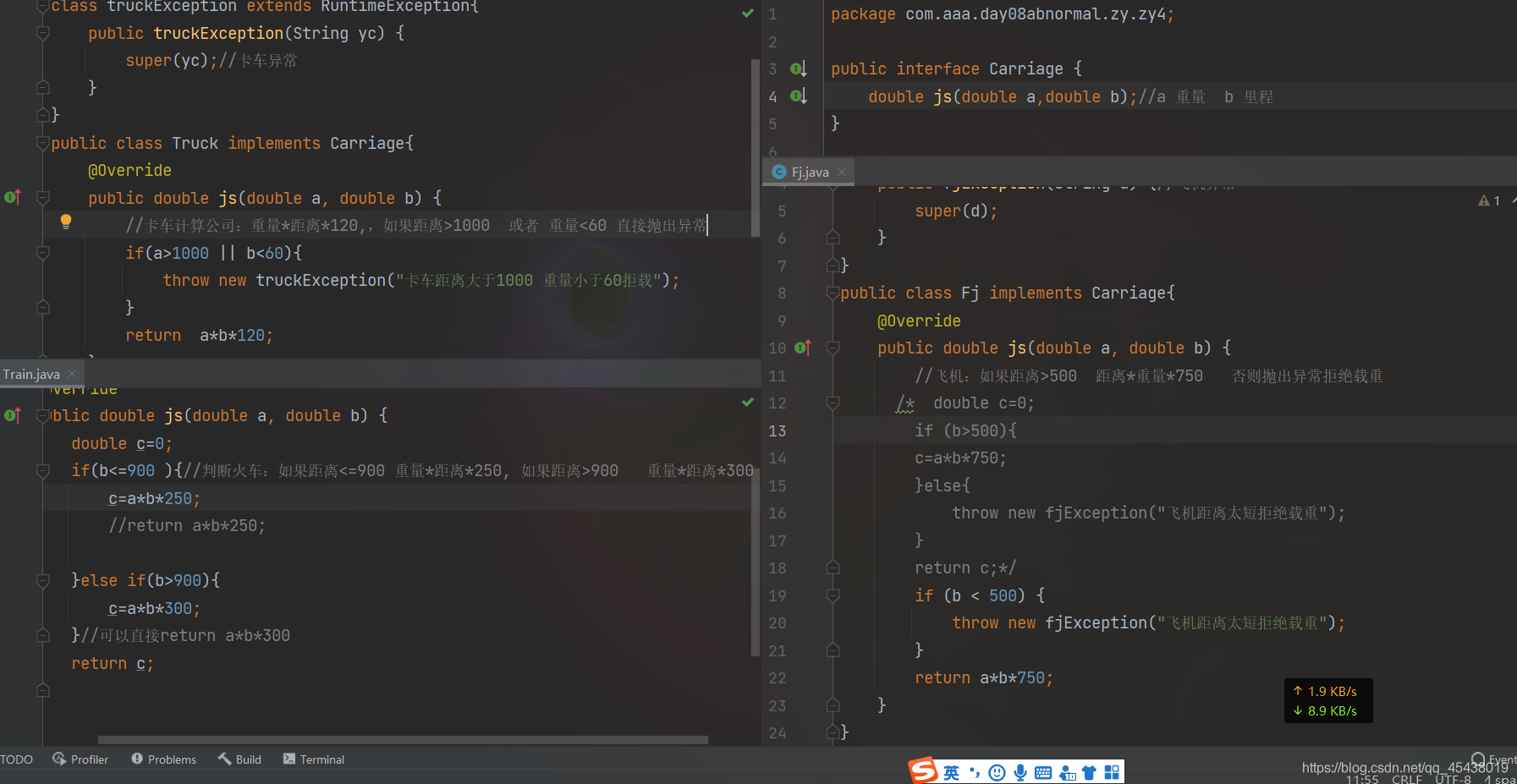Click the Sogou user account icon

pyautogui.click(x=1067, y=772)
